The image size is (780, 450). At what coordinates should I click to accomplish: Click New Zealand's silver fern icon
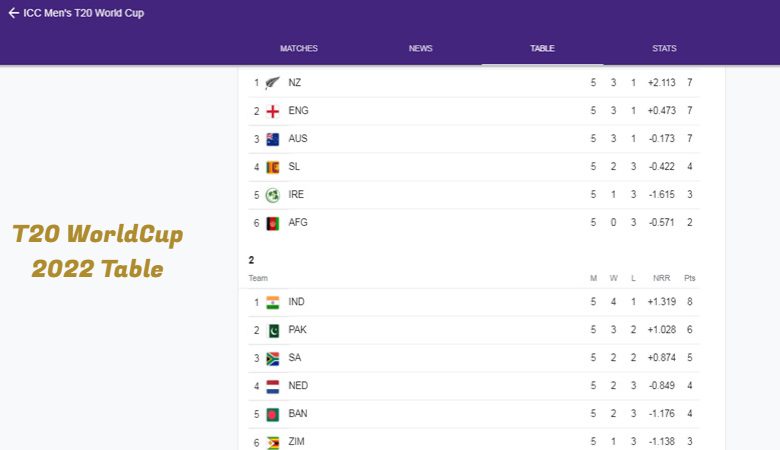273,83
